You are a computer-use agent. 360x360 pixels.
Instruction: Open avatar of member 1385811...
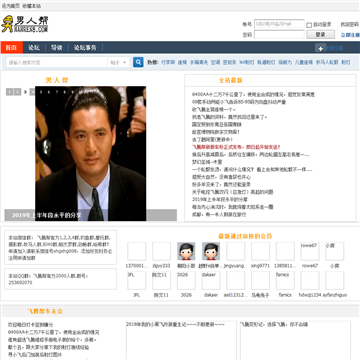[285, 251]
